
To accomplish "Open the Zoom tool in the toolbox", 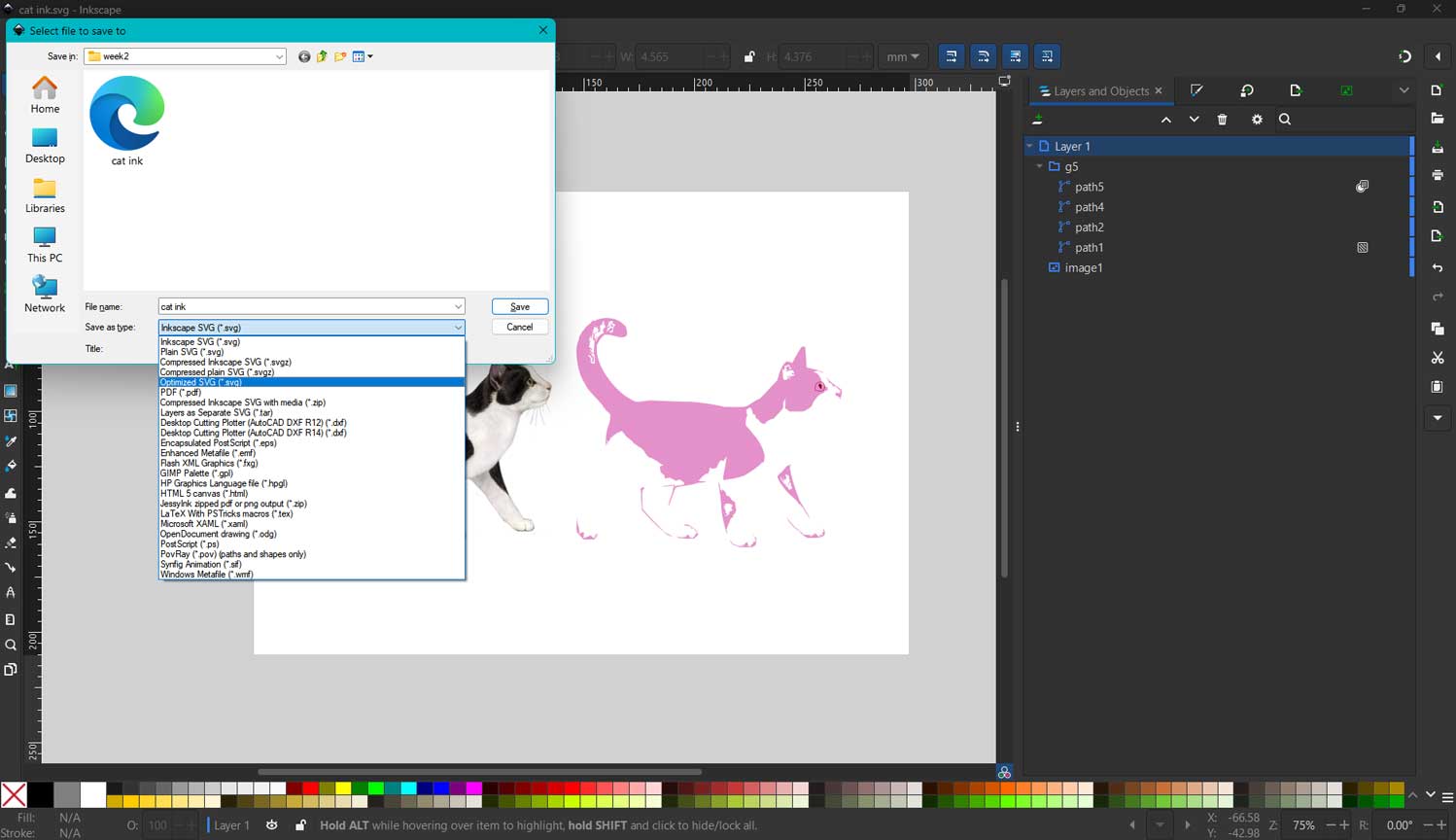I will coord(11,645).
